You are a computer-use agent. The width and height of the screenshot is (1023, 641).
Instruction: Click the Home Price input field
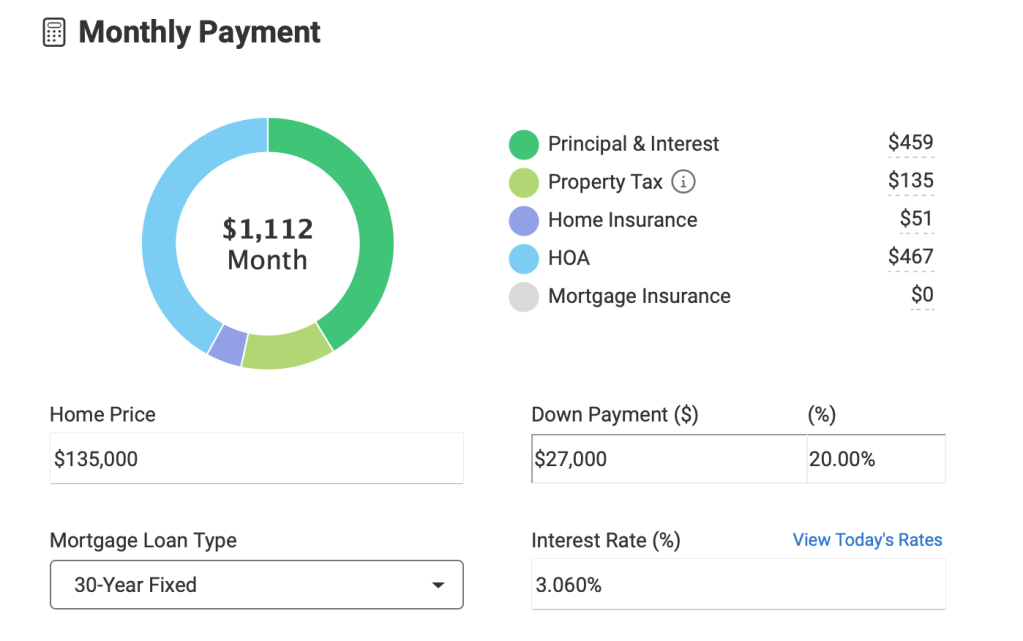(x=256, y=459)
